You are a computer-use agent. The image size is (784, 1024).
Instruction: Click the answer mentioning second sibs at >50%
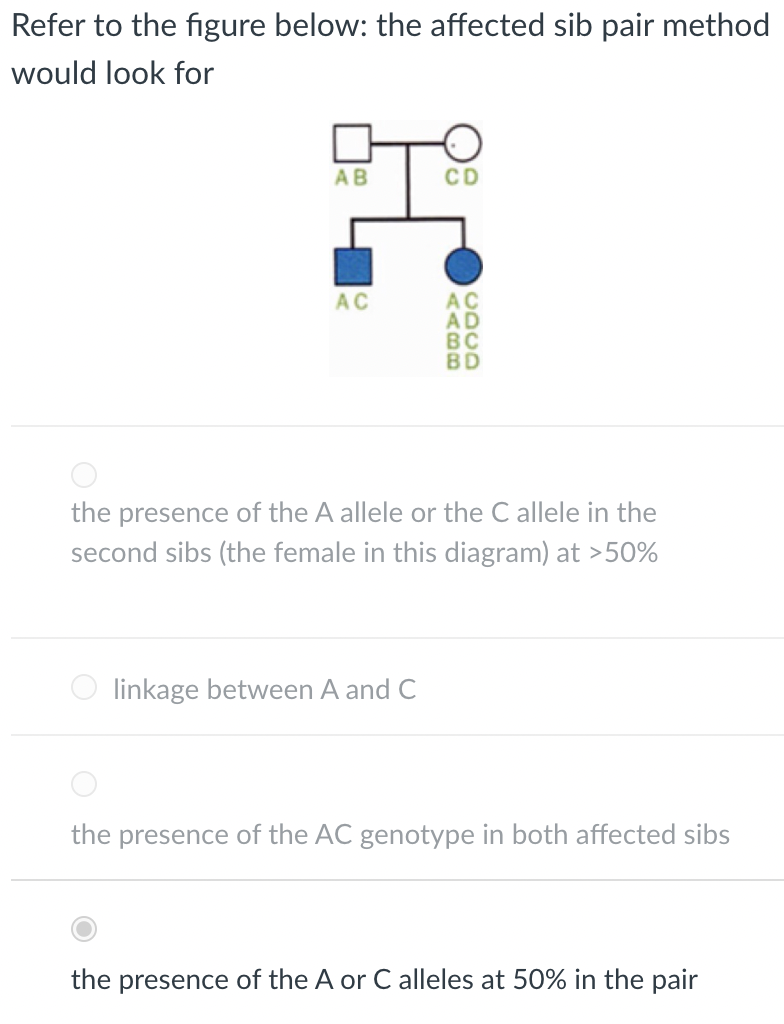tap(363, 532)
